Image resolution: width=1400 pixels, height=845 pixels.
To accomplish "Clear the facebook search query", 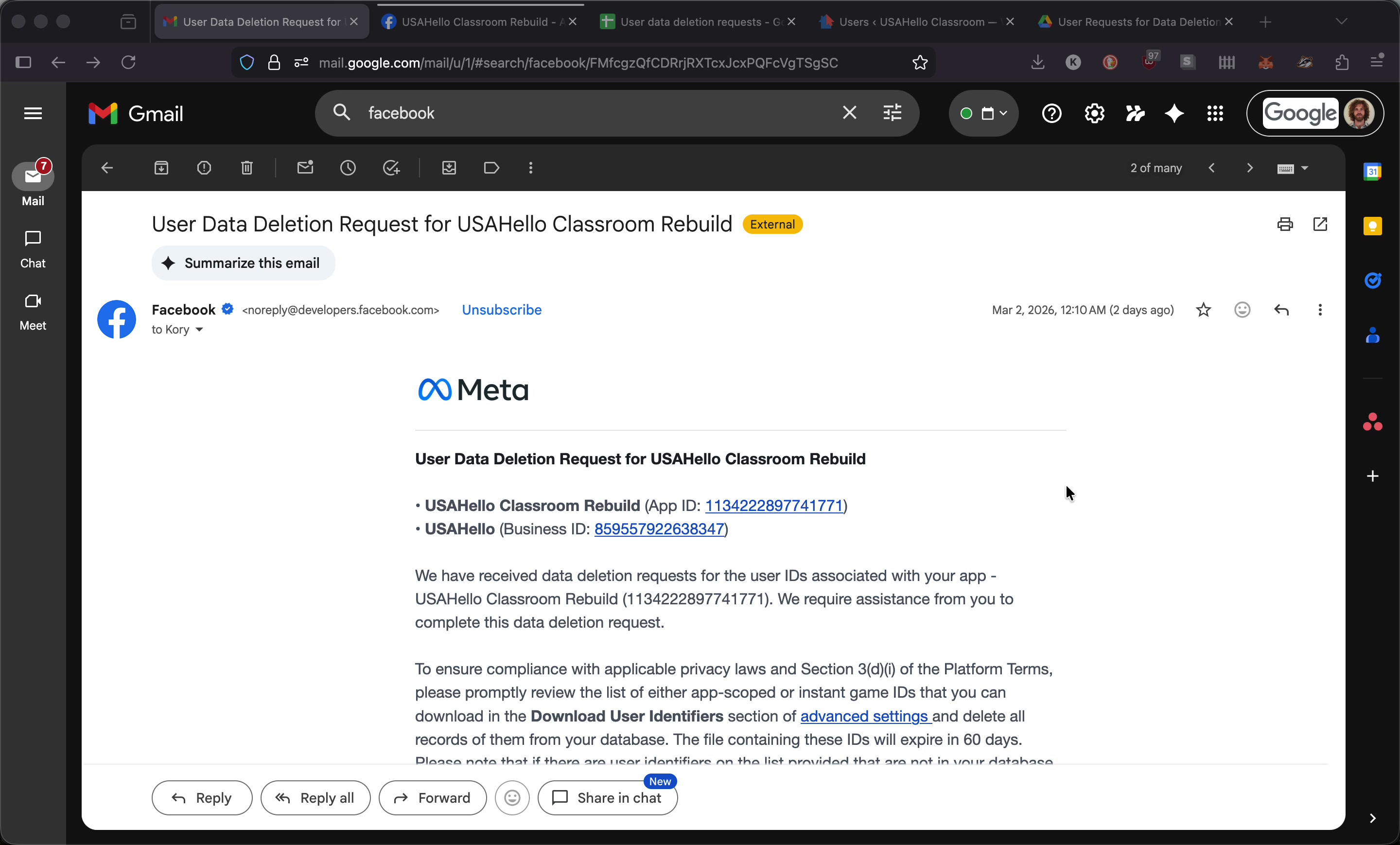I will coord(849,113).
